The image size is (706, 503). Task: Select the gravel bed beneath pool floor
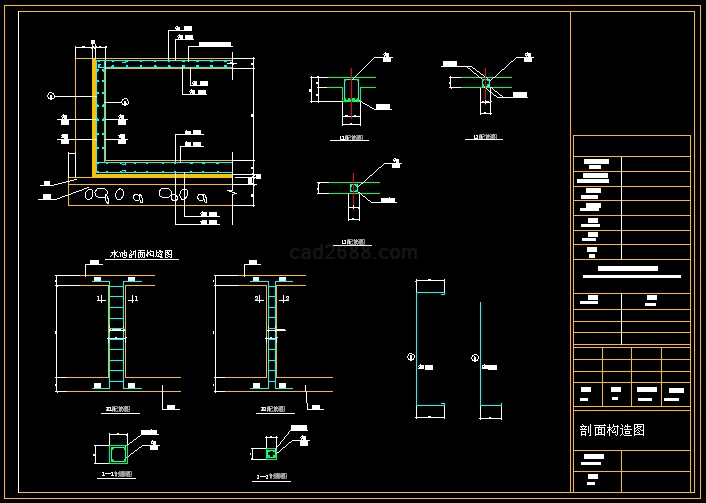[140, 194]
